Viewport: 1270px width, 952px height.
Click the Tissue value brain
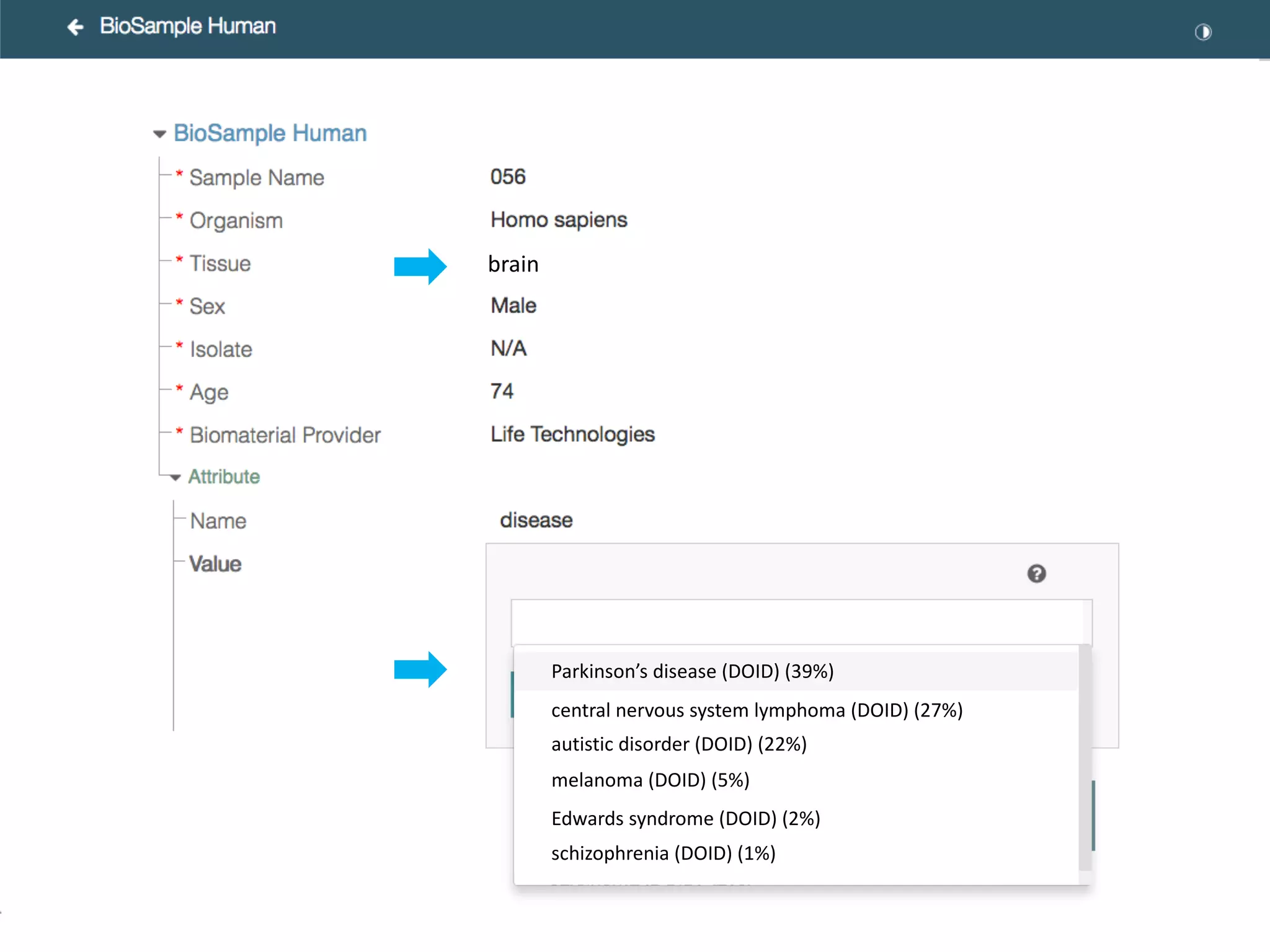[513, 265]
